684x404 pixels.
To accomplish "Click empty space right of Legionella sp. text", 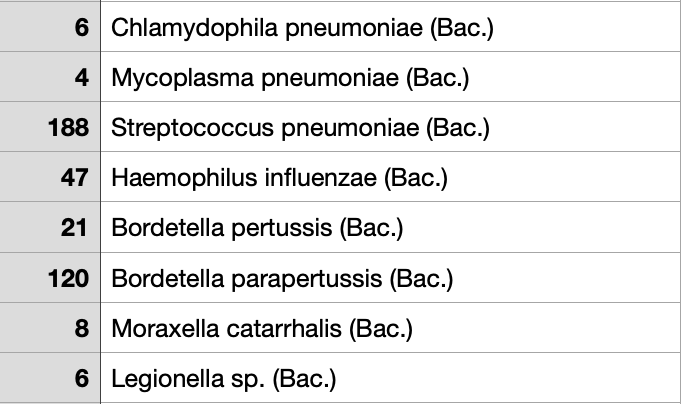I will [x=508, y=378].
